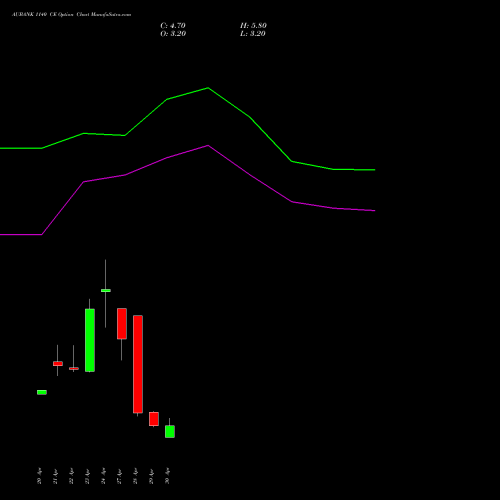Image resolution: width=500 pixels, height=500 pixels.
Task: Click the last green candle for 30 Apr
Action: (x=170, y=431)
